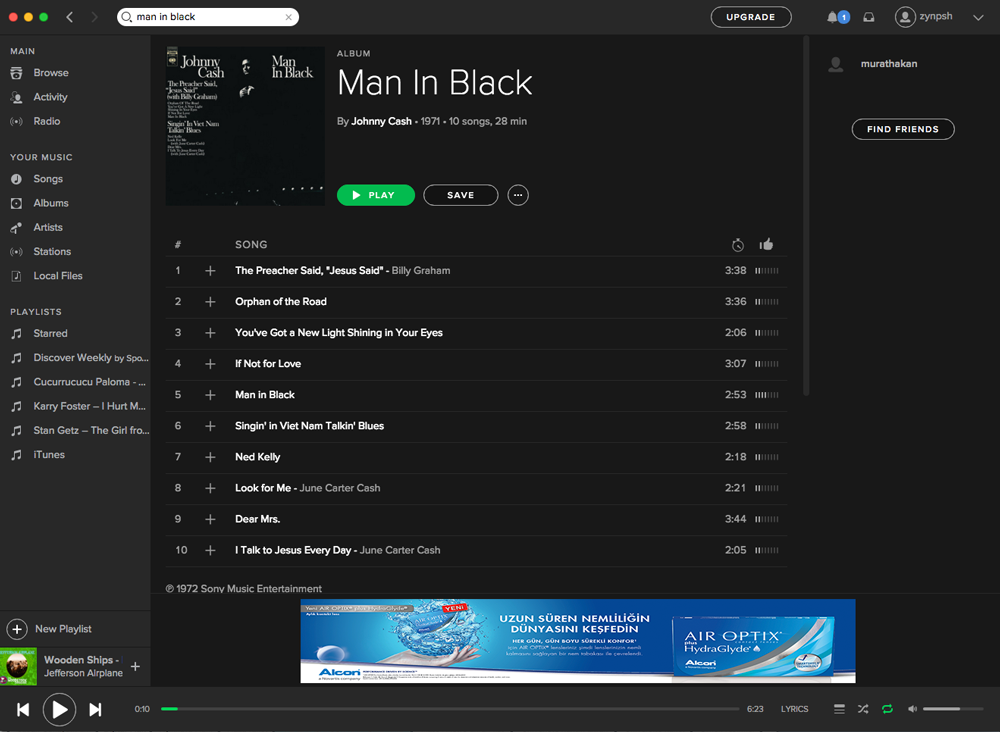Screen dimensions: 1000x732
Task: Select the "Ned Kelly" song title
Action: point(258,457)
